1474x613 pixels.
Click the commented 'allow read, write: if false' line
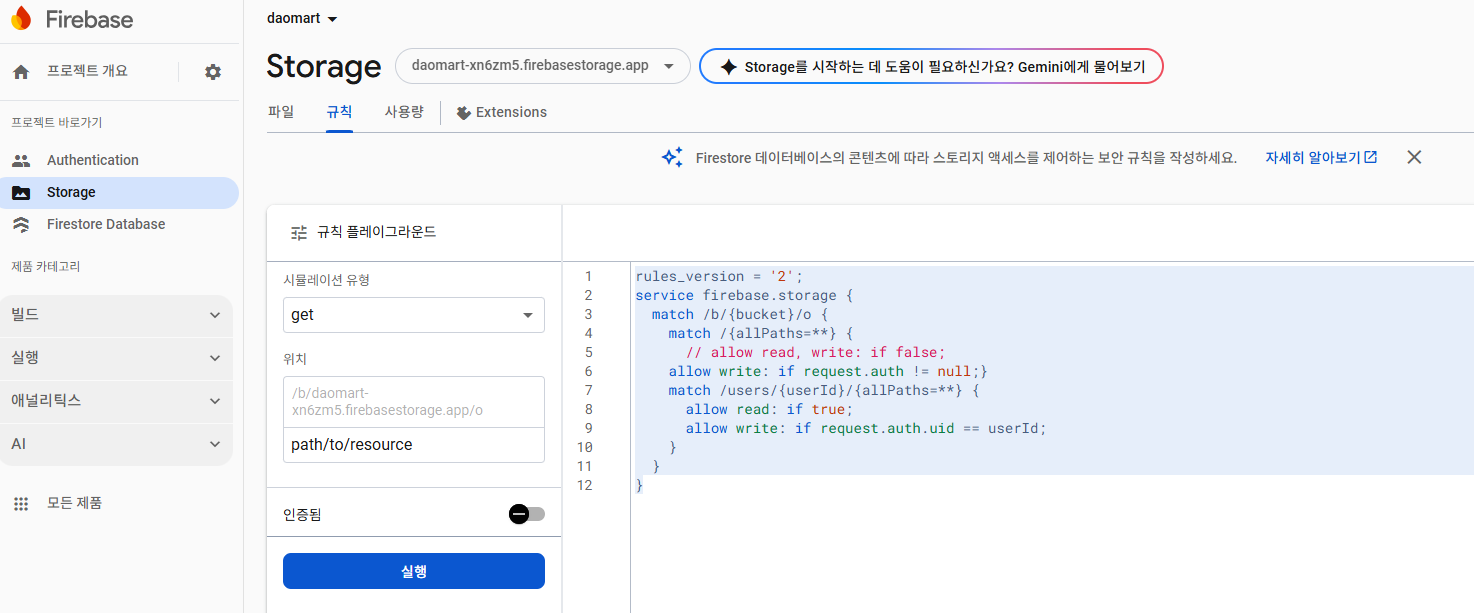[815, 352]
